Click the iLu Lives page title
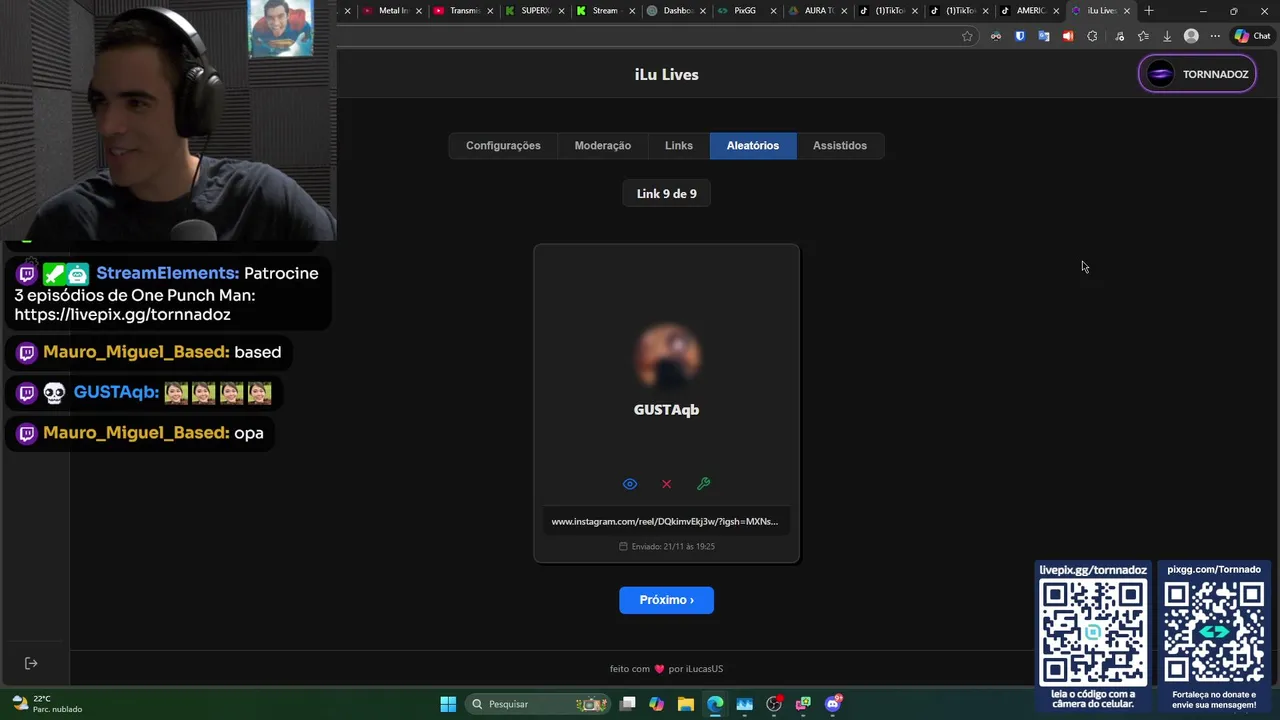Image resolution: width=1280 pixels, height=720 pixels. (x=667, y=75)
